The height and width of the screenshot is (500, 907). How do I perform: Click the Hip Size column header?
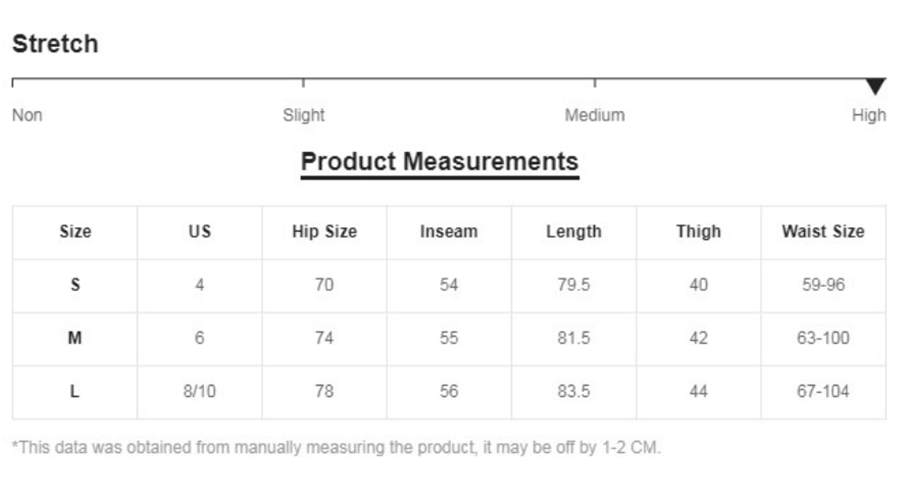point(325,231)
